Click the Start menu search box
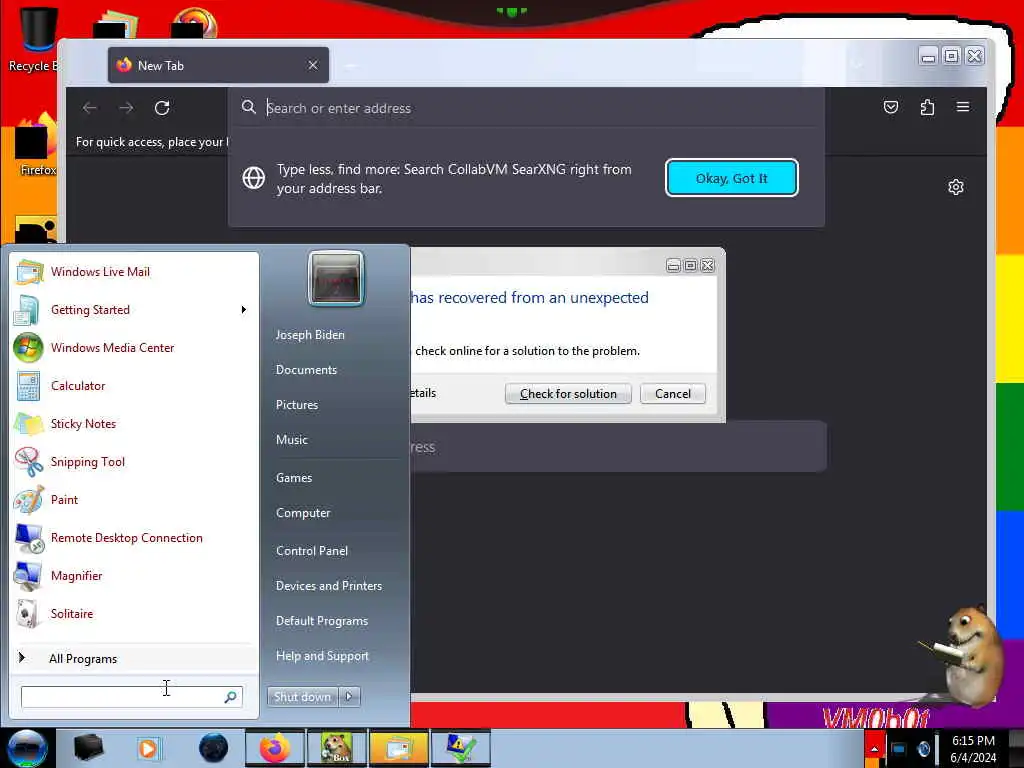This screenshot has height=768, width=1024. (131, 697)
